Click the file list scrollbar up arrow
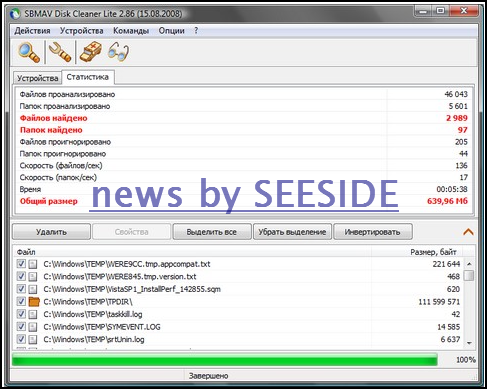The height and width of the screenshot is (389, 487). [x=469, y=264]
